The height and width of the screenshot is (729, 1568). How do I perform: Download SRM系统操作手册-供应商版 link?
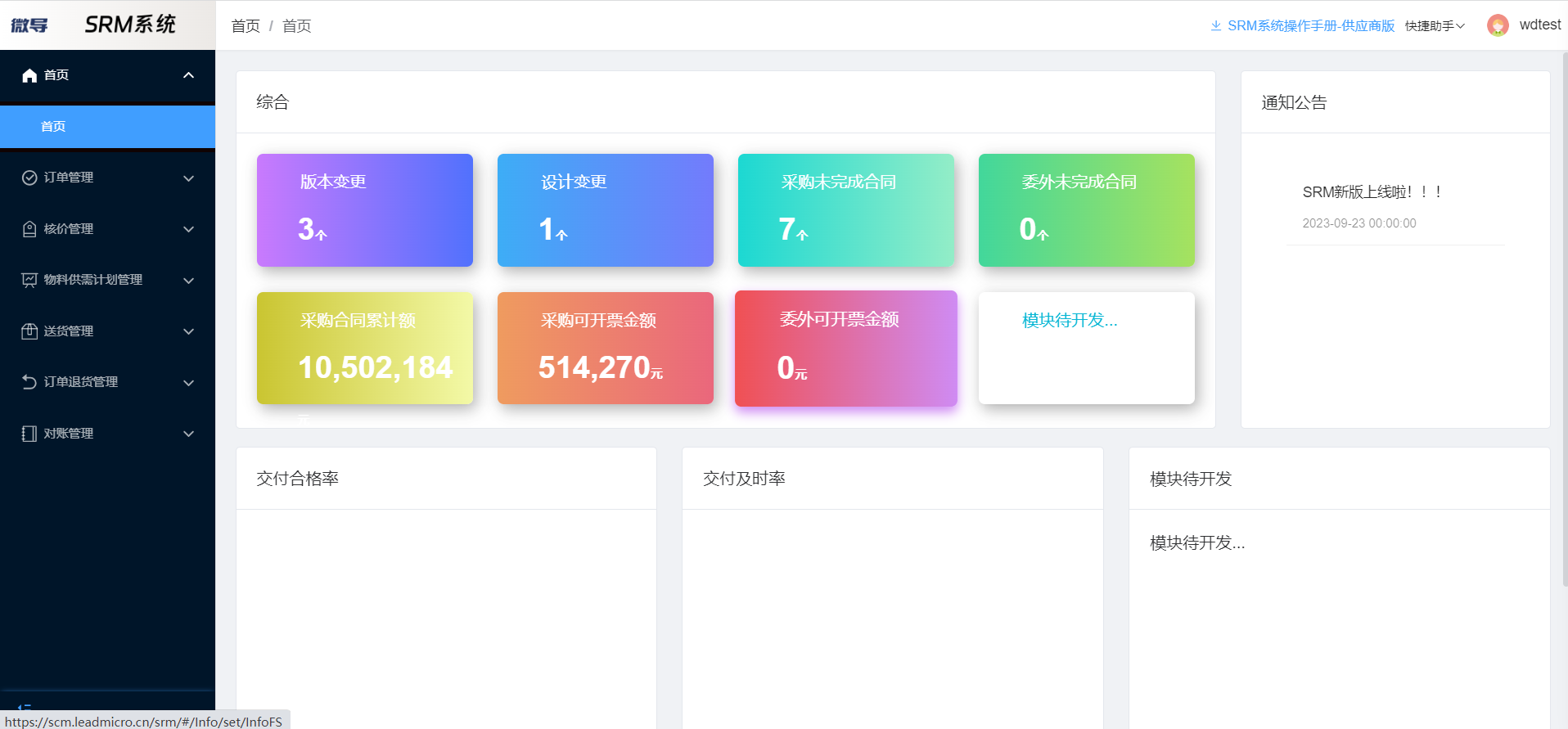[1310, 26]
